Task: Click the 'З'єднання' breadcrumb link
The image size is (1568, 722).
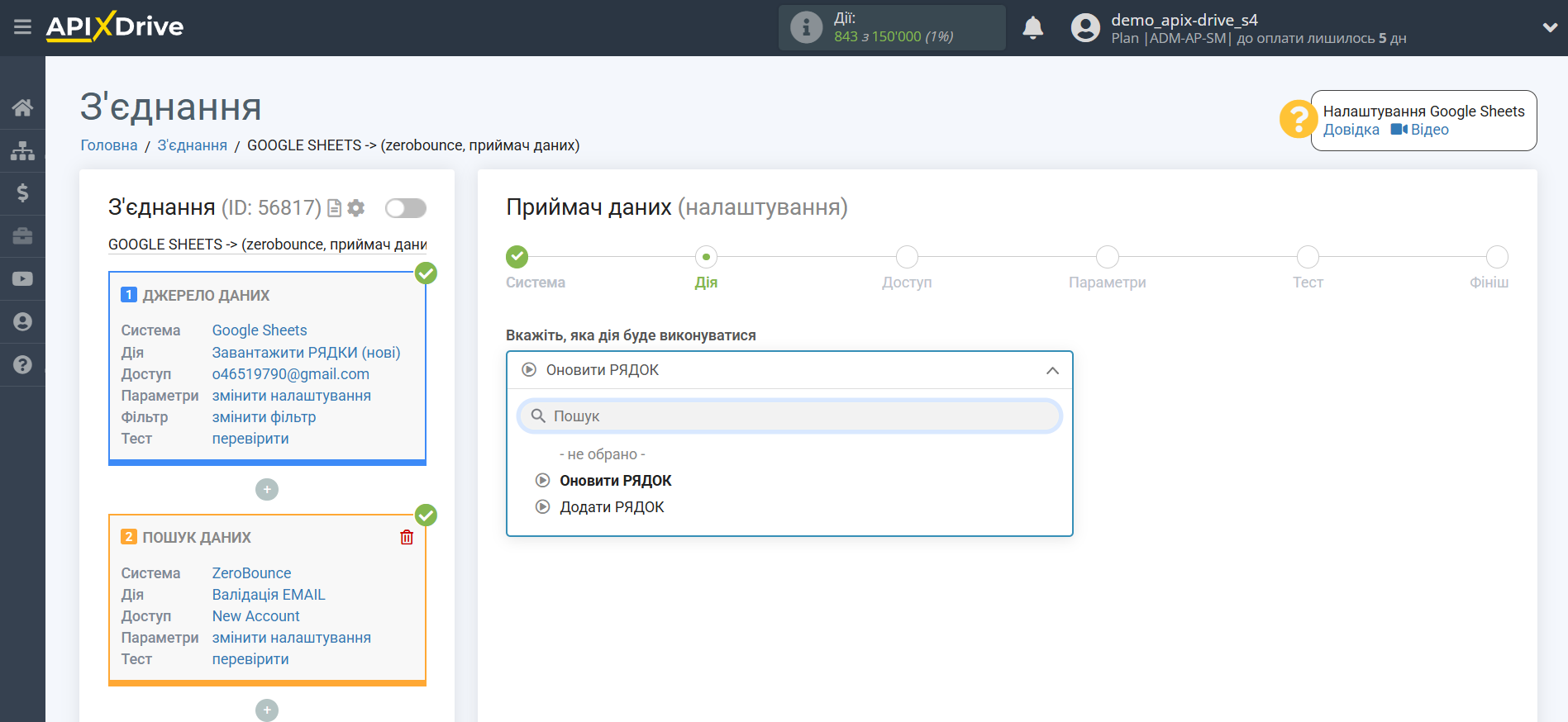Action: click(x=192, y=145)
